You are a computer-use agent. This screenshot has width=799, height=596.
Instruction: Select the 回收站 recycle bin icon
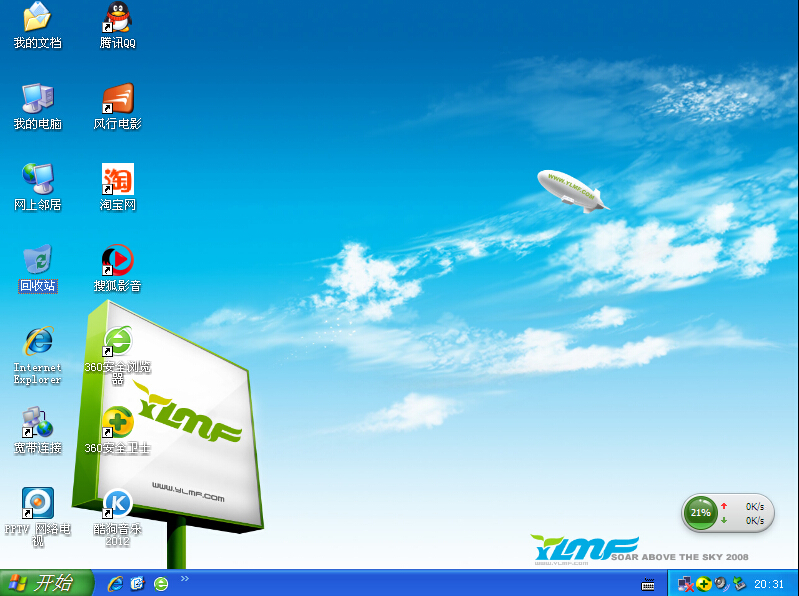pyautogui.click(x=38, y=268)
